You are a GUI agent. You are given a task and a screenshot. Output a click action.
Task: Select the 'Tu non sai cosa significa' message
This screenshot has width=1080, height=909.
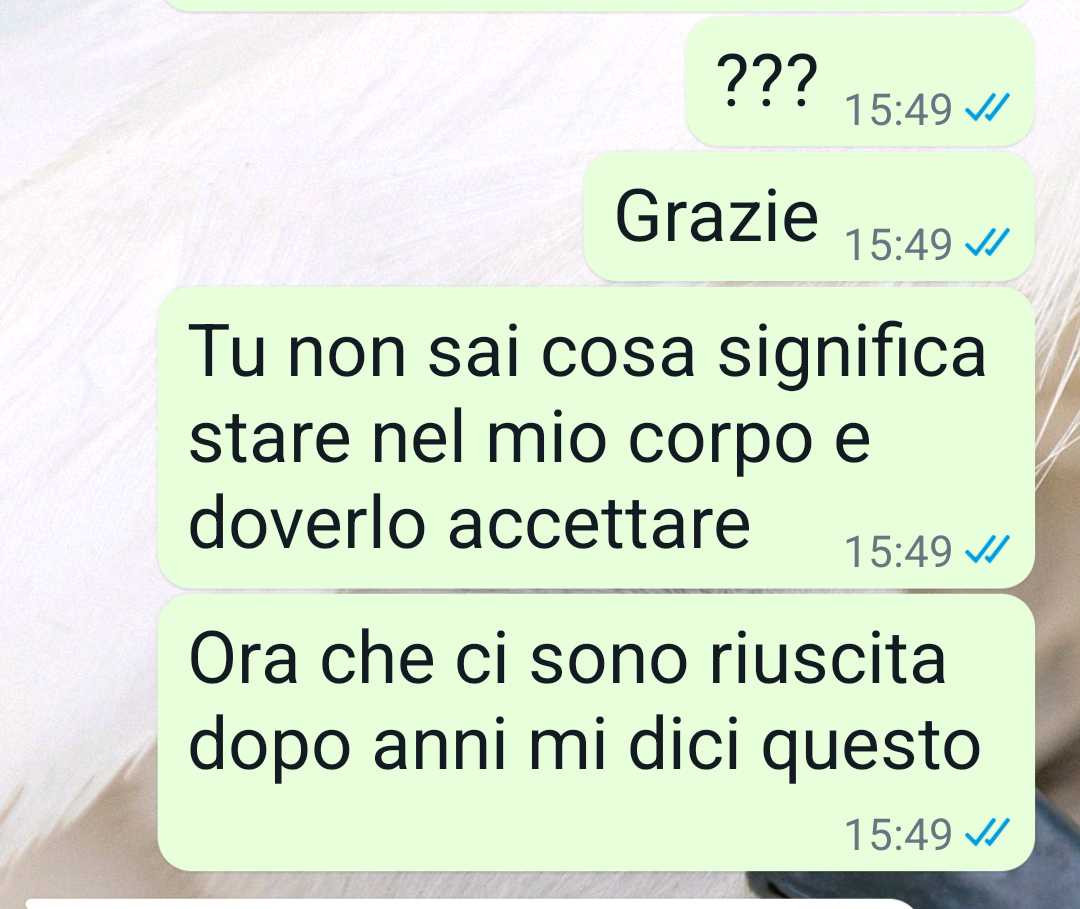tap(596, 438)
